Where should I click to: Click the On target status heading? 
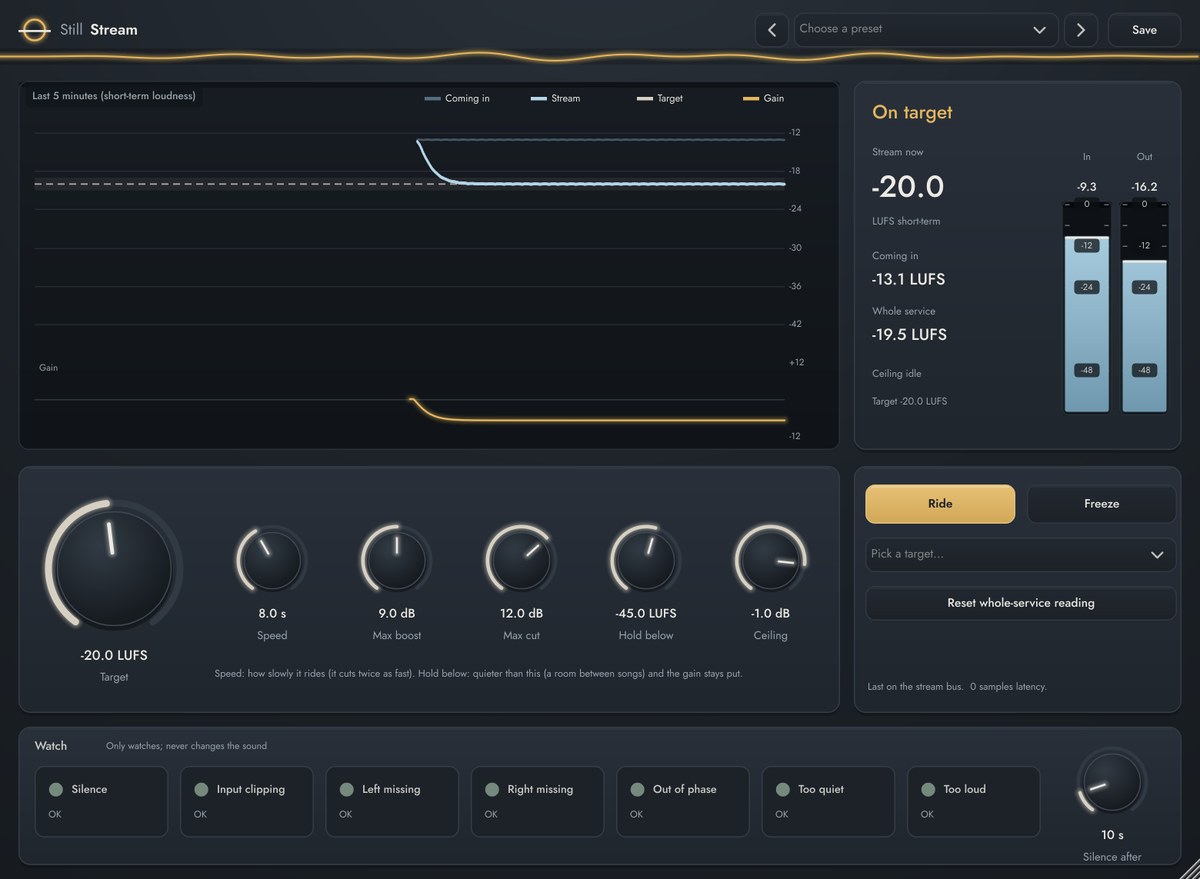point(912,113)
